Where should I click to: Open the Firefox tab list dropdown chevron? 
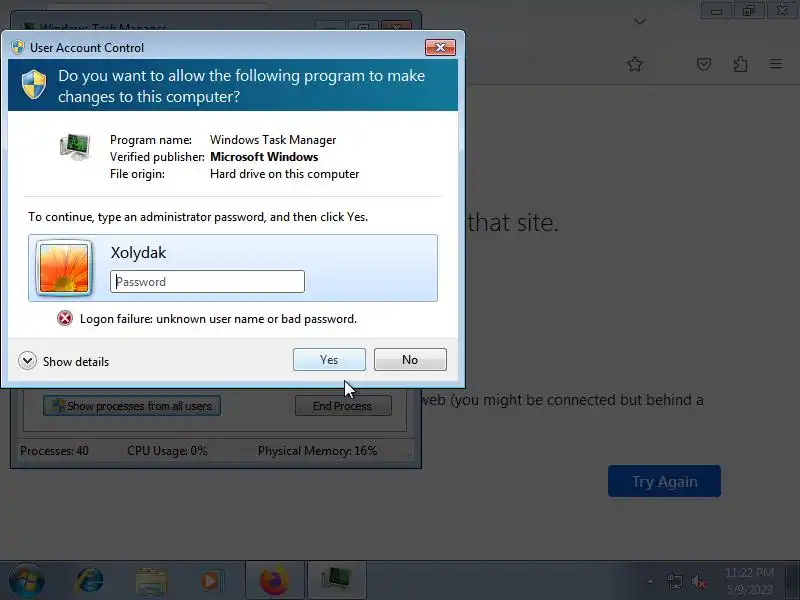[640, 21]
